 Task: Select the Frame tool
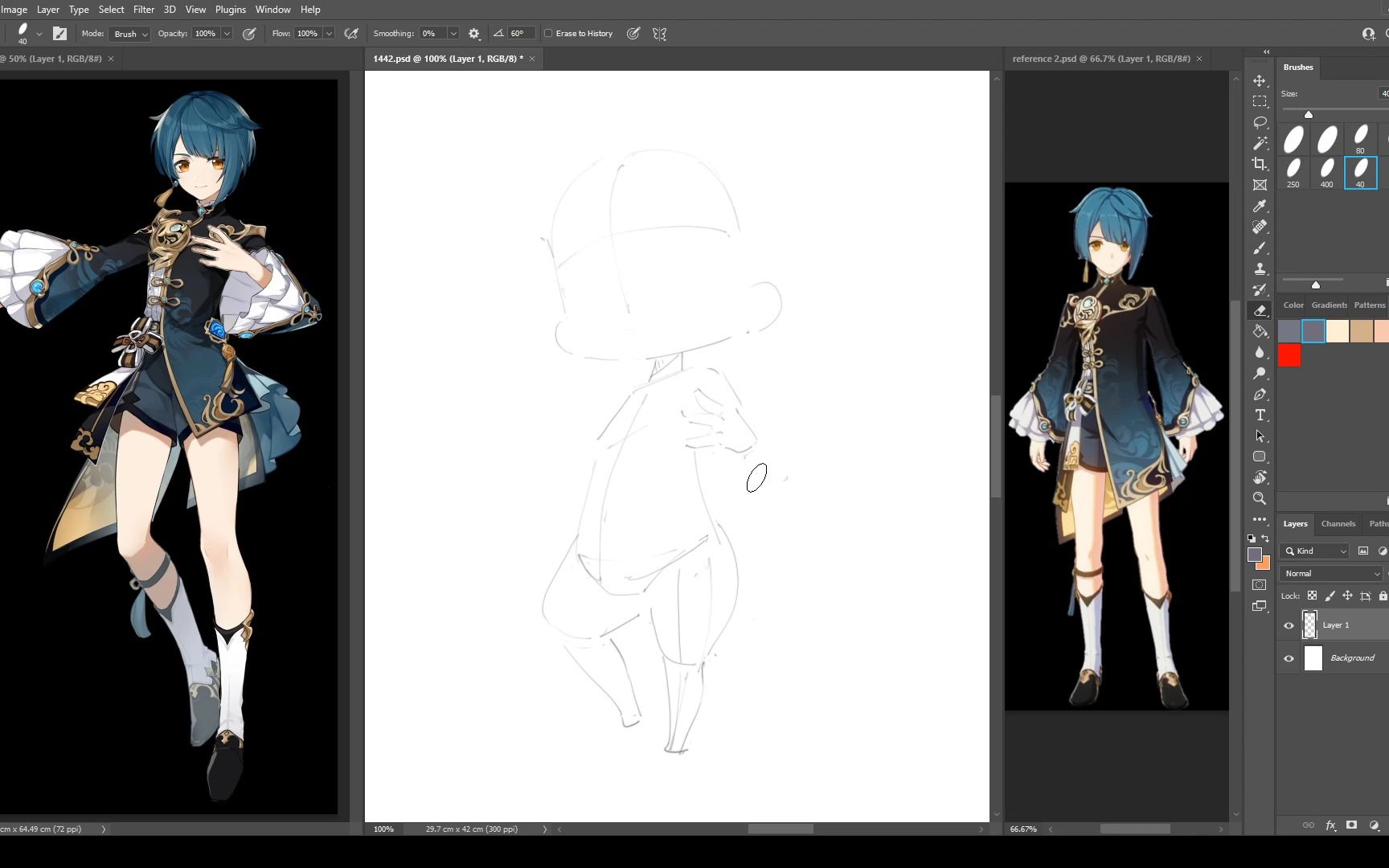pos(1260,185)
